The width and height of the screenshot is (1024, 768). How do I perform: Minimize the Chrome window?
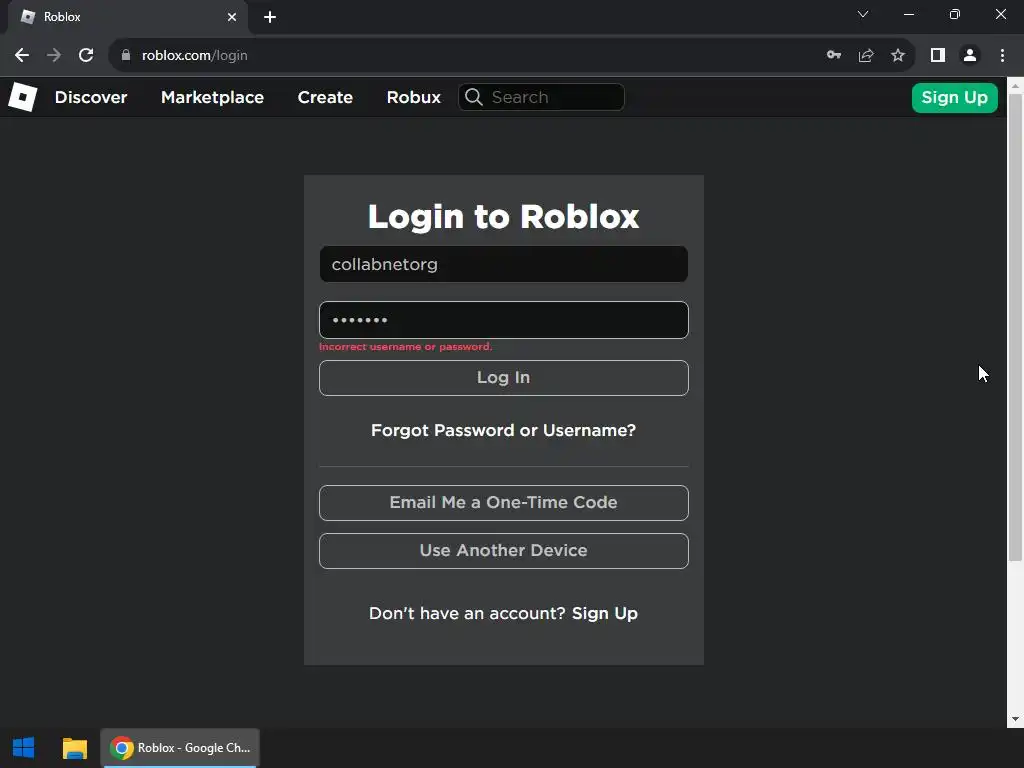pos(908,14)
